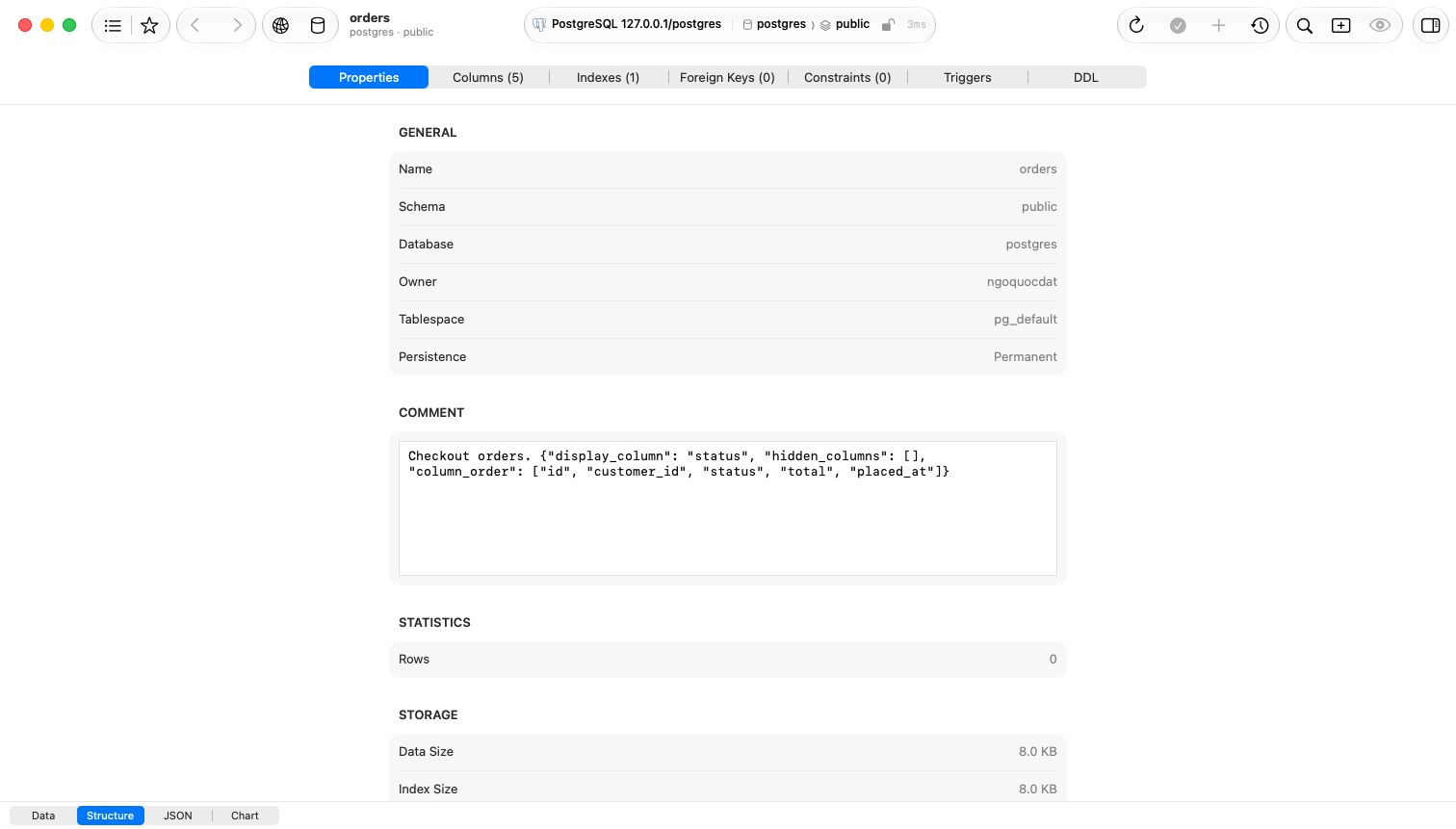Open PostgreSQL 127.0.0.1/postgres connection selector
The width and height of the screenshot is (1456, 829).
tap(636, 24)
